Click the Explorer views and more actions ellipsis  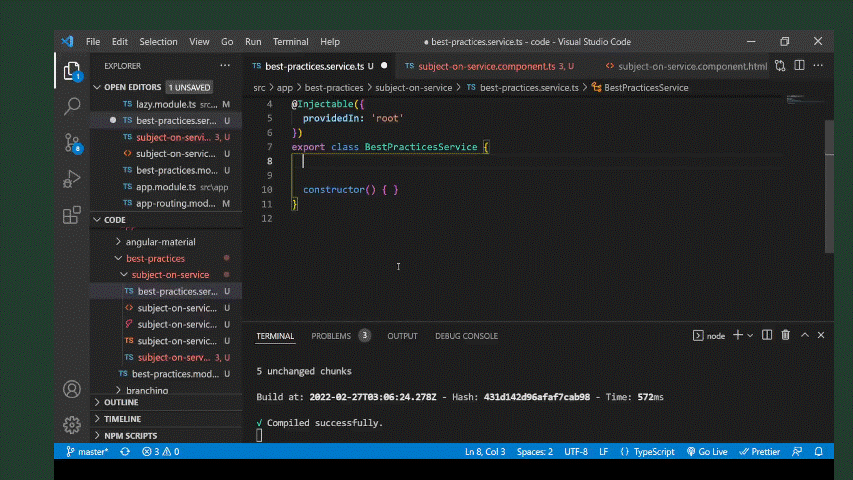click(x=225, y=66)
